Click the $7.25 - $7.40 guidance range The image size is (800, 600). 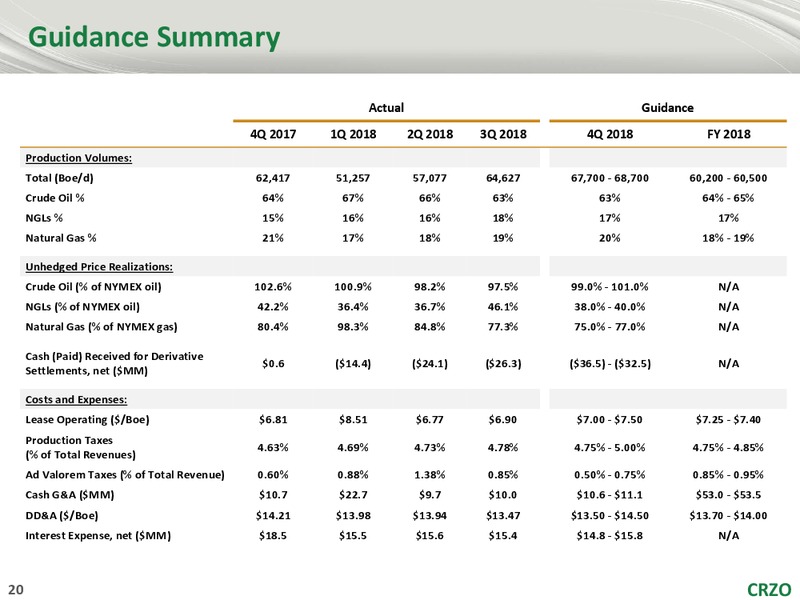pos(728,420)
